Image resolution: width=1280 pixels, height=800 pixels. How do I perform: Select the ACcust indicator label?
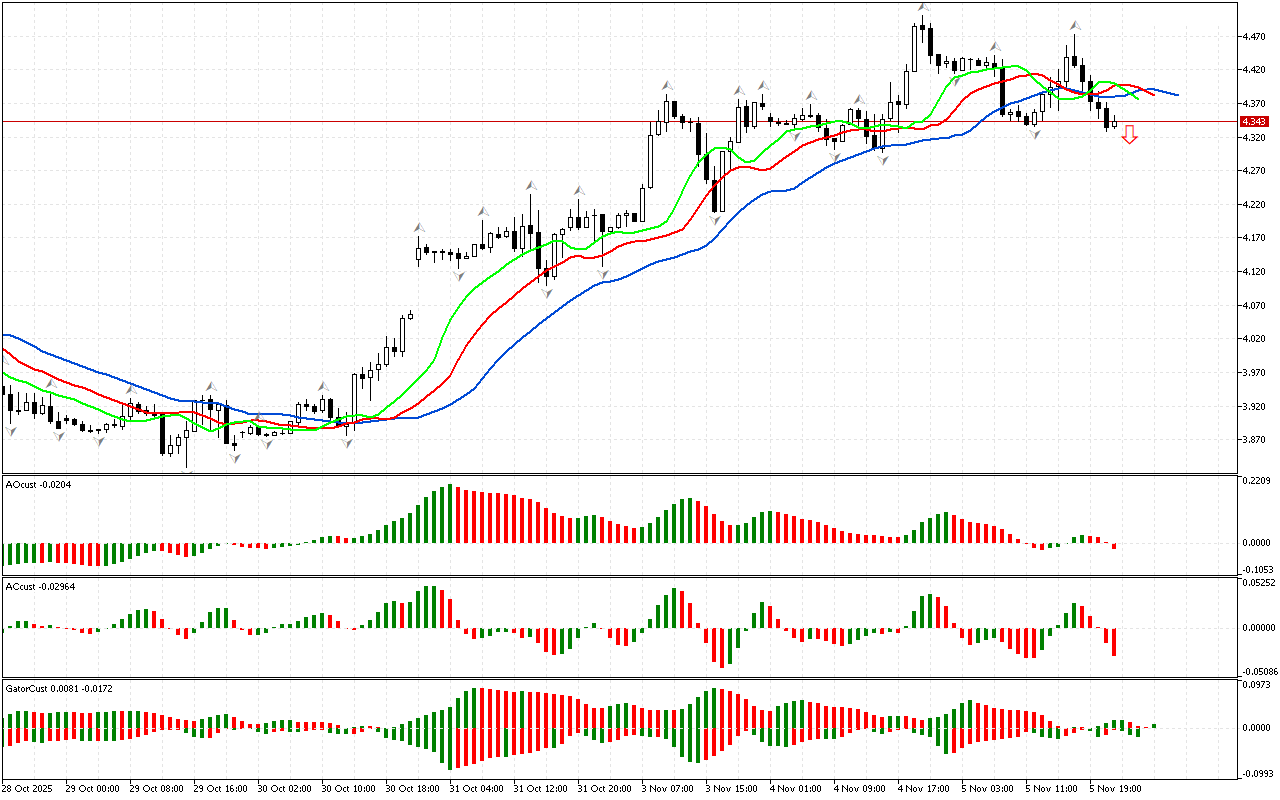(x=40, y=586)
